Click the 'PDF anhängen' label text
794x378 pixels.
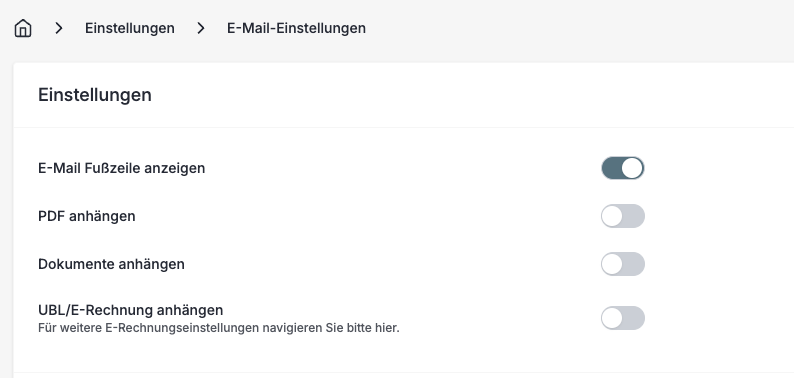coord(87,216)
